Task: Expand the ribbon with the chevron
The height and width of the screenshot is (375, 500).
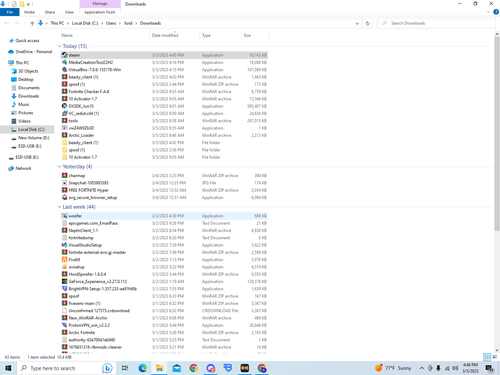Action: click(x=488, y=12)
